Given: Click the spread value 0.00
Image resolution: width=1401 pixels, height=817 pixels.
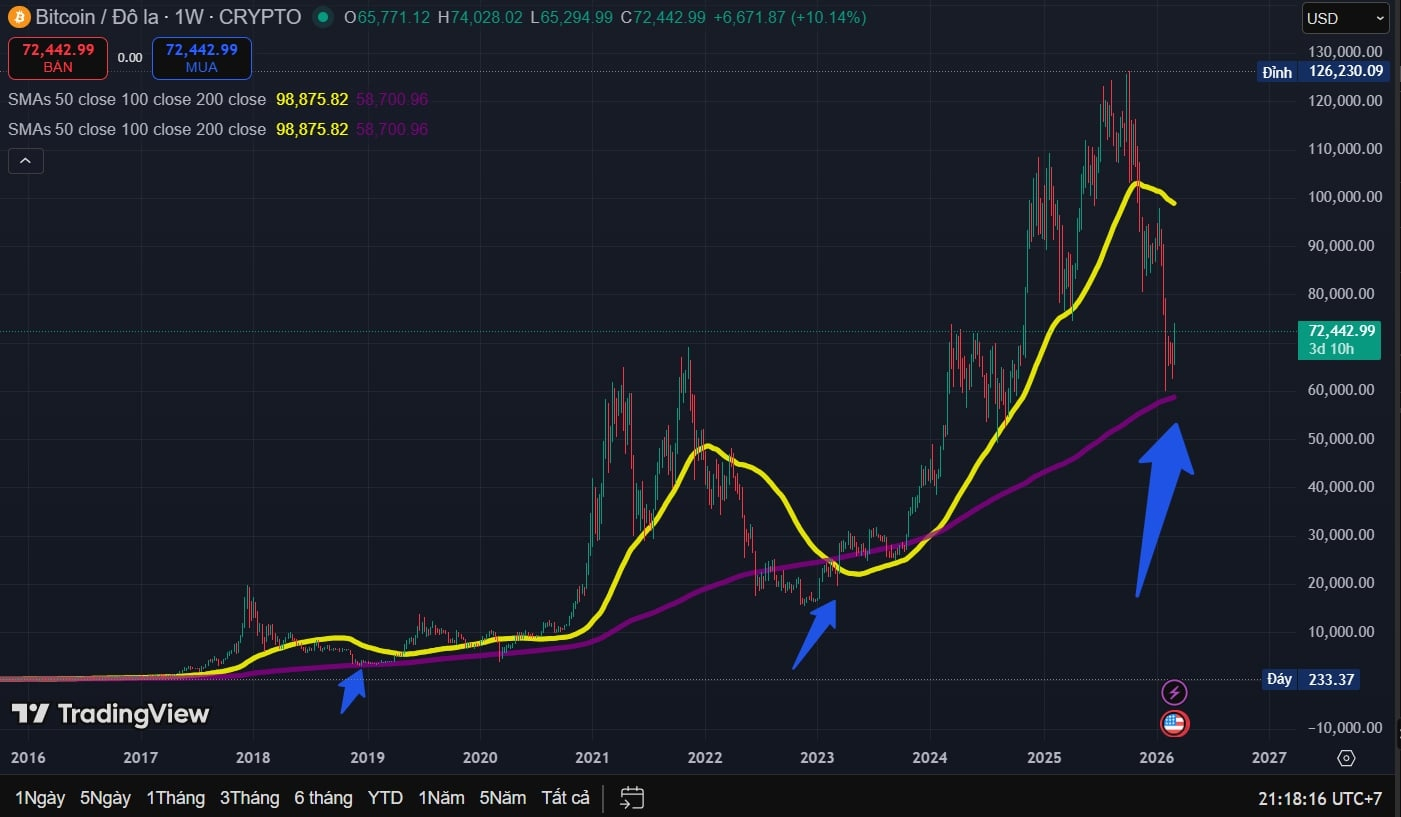Looking at the screenshot, I should click(x=130, y=58).
